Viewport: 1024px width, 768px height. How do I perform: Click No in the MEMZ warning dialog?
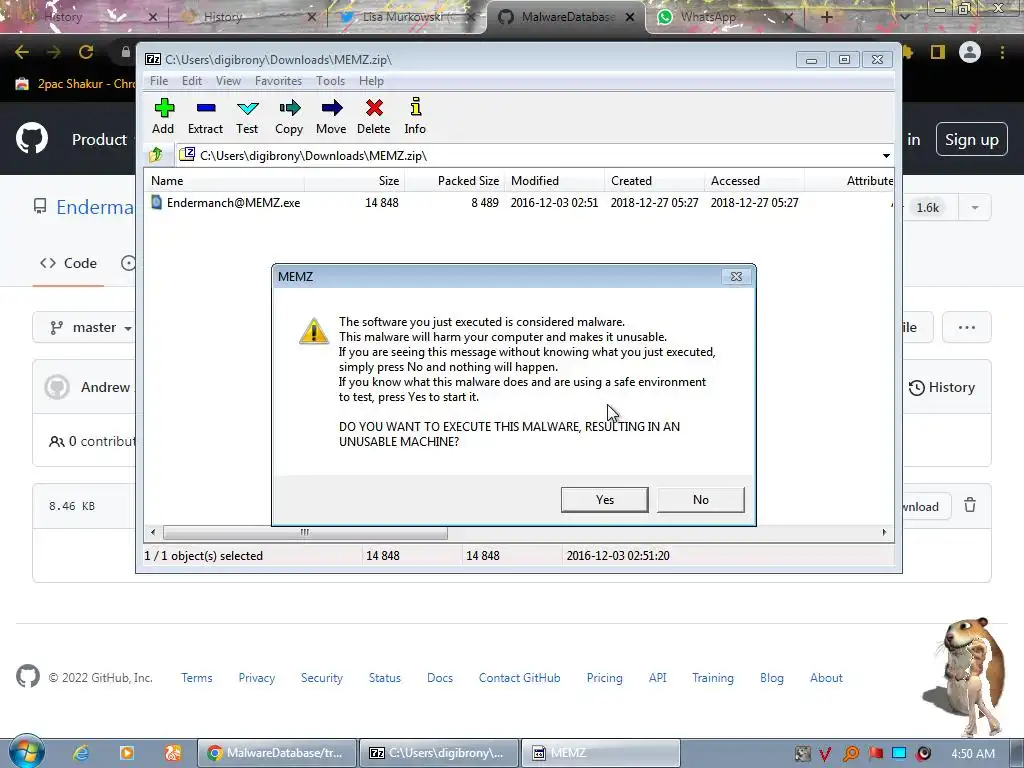point(701,500)
